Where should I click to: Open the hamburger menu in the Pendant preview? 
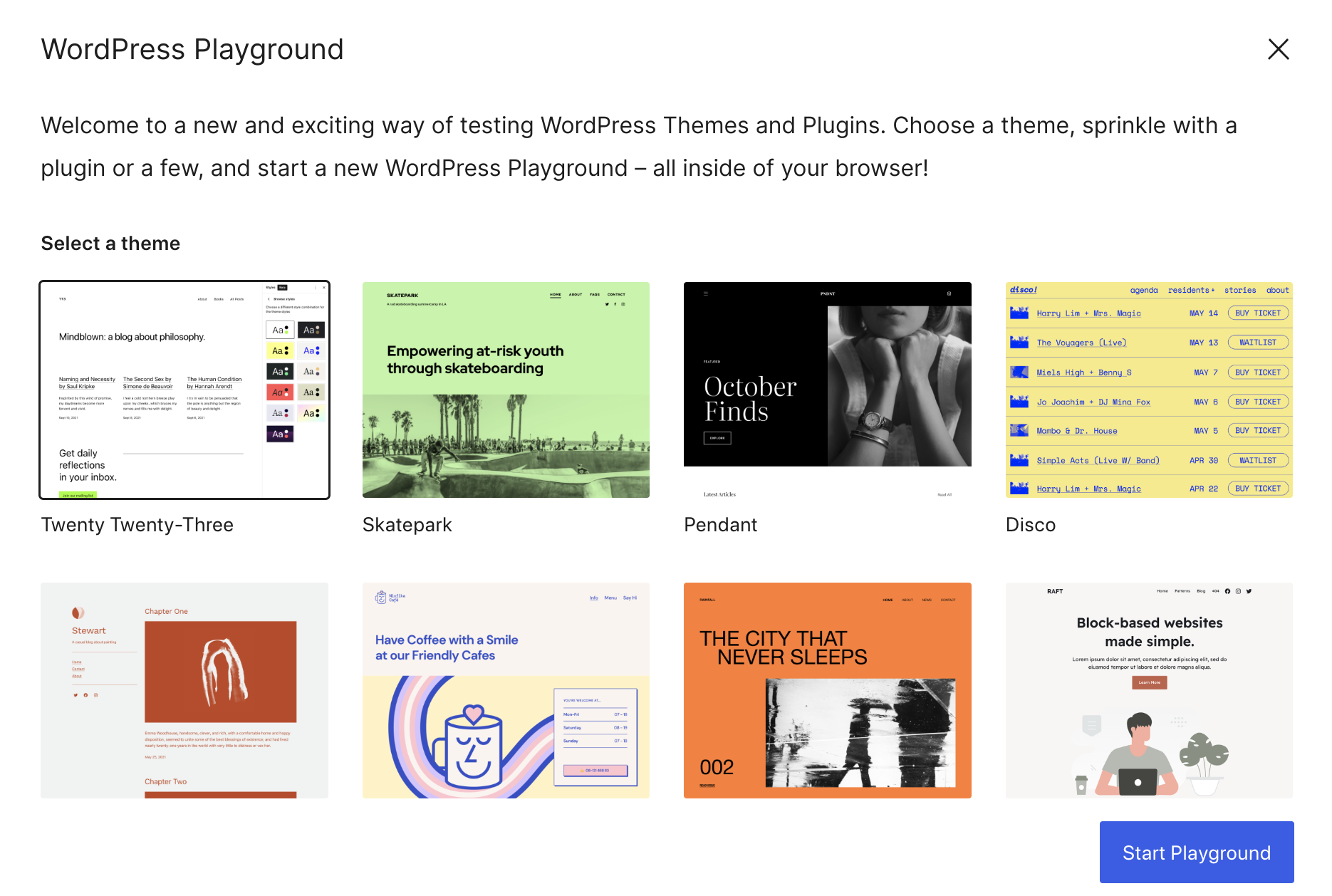pyautogui.click(x=706, y=293)
